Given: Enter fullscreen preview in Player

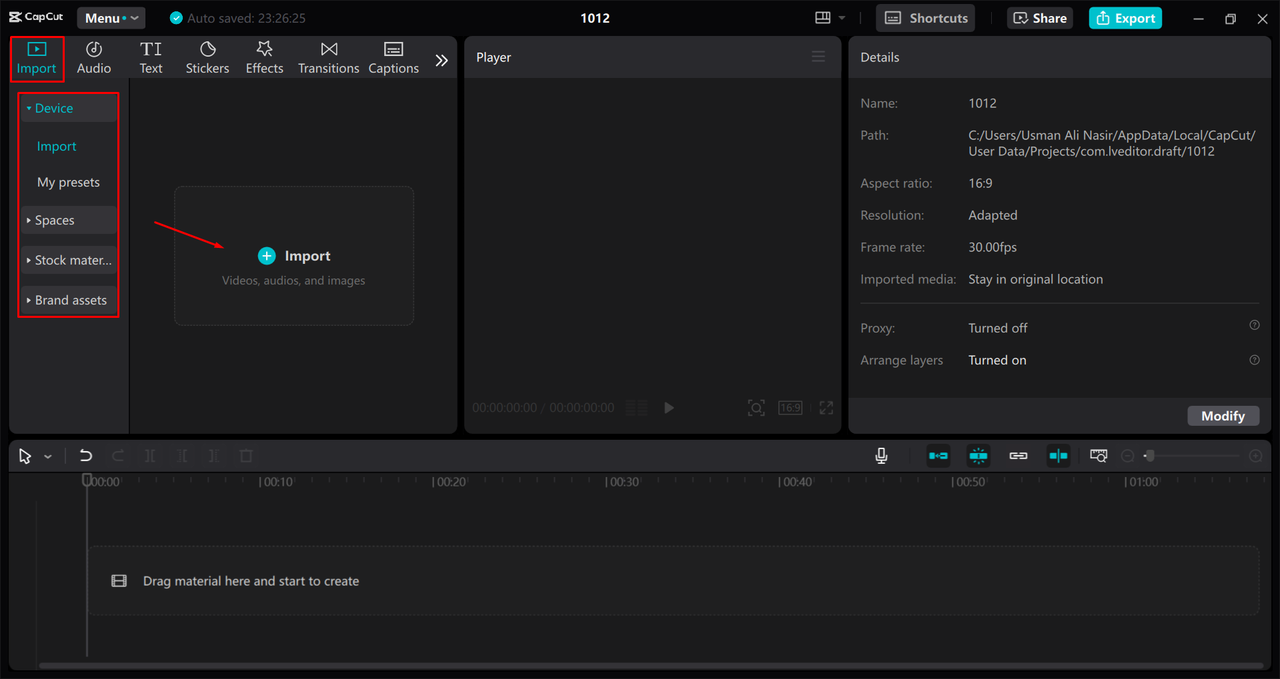Looking at the screenshot, I should pos(826,408).
